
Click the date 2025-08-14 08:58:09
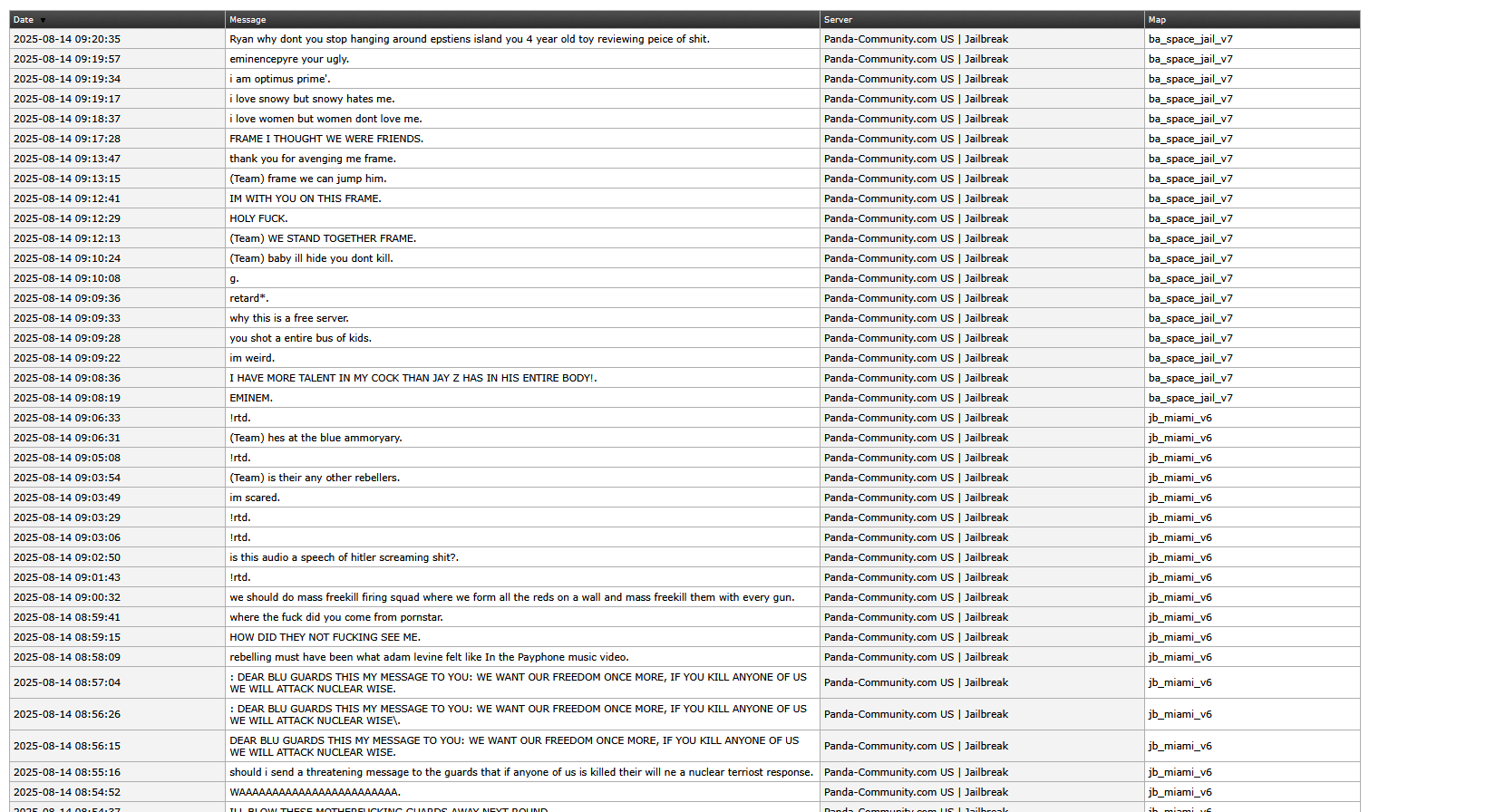tap(67, 657)
